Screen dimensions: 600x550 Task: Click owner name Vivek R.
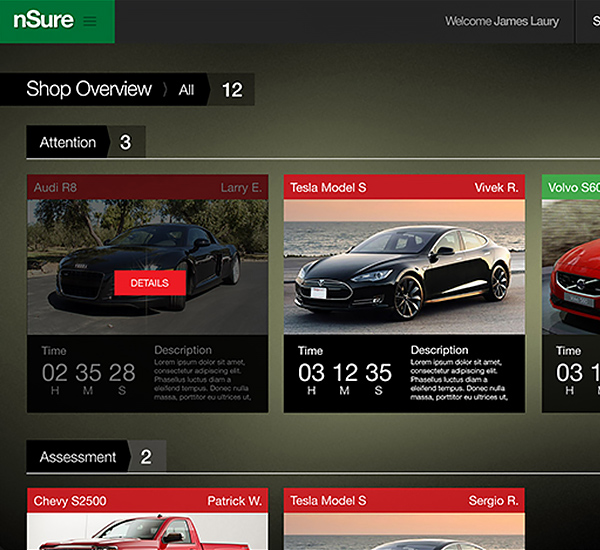pyautogui.click(x=497, y=188)
